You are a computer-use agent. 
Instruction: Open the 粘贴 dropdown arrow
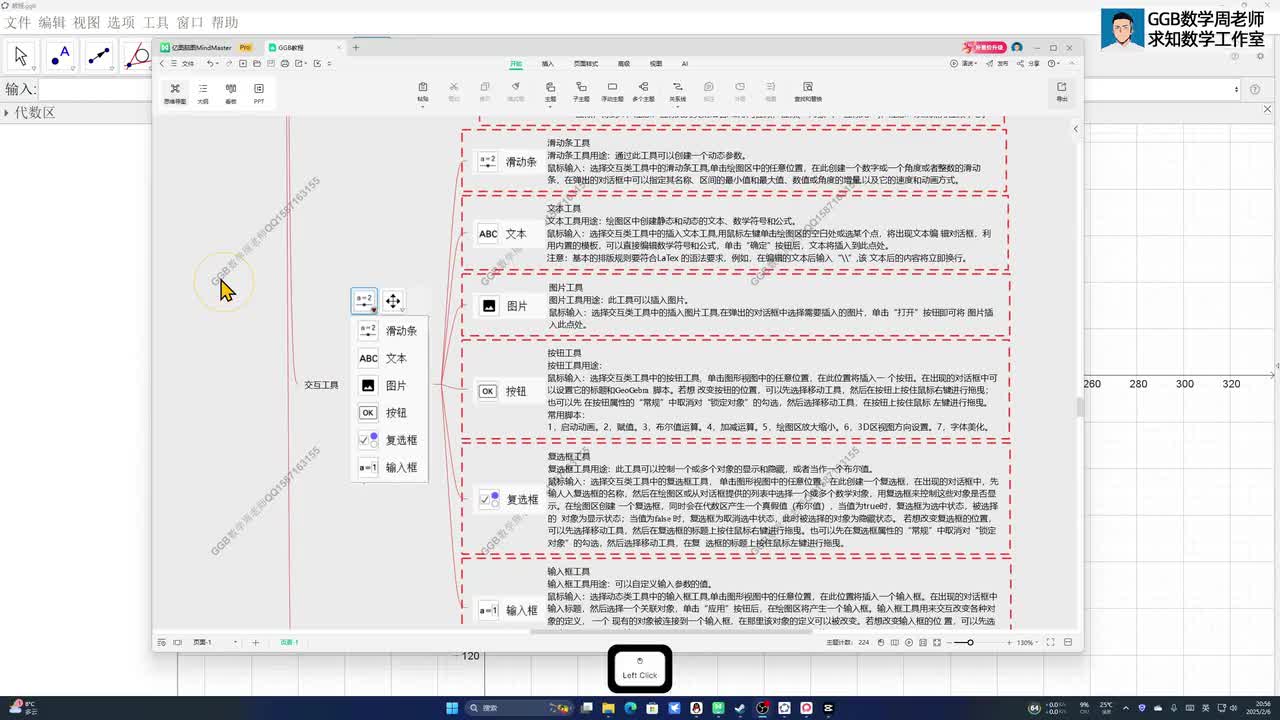pos(423,105)
